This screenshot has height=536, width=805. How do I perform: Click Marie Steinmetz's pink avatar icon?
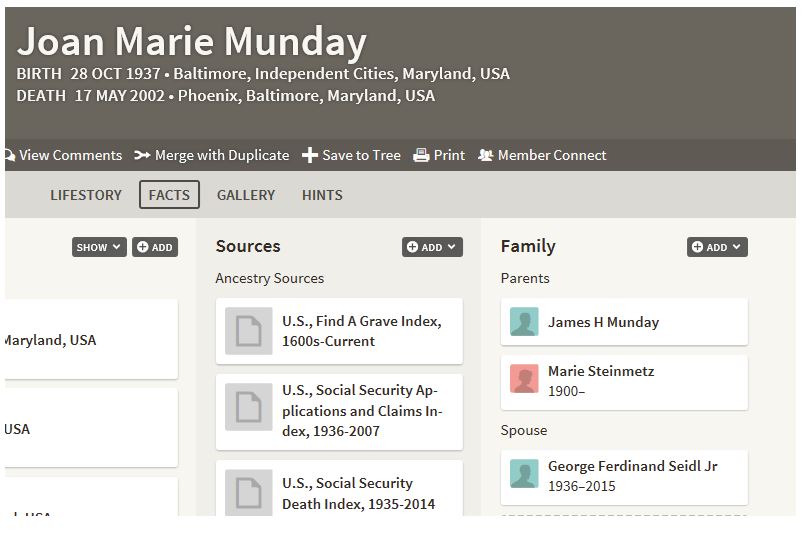pyautogui.click(x=524, y=380)
